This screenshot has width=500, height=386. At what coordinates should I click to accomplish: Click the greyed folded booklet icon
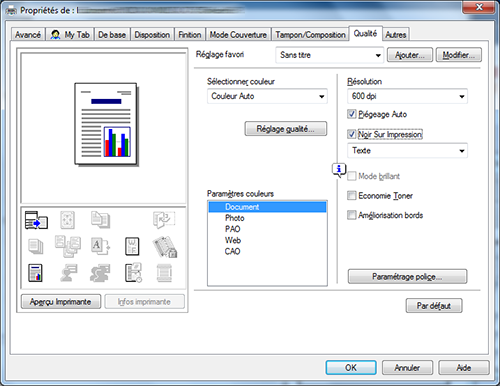coord(164,220)
